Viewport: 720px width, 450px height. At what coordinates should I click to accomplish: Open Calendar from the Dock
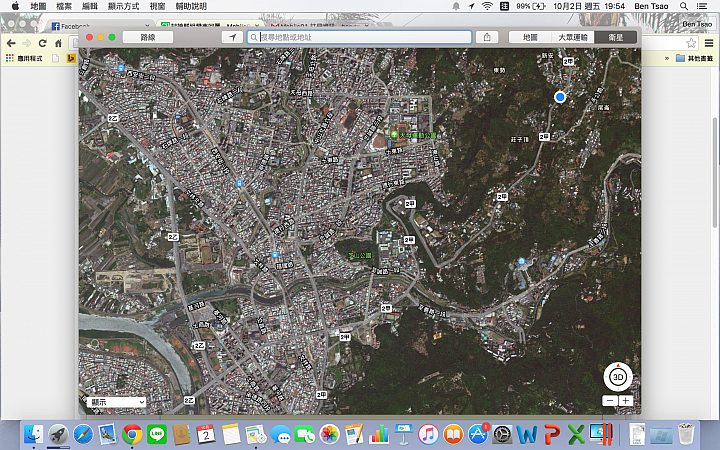tap(206, 434)
